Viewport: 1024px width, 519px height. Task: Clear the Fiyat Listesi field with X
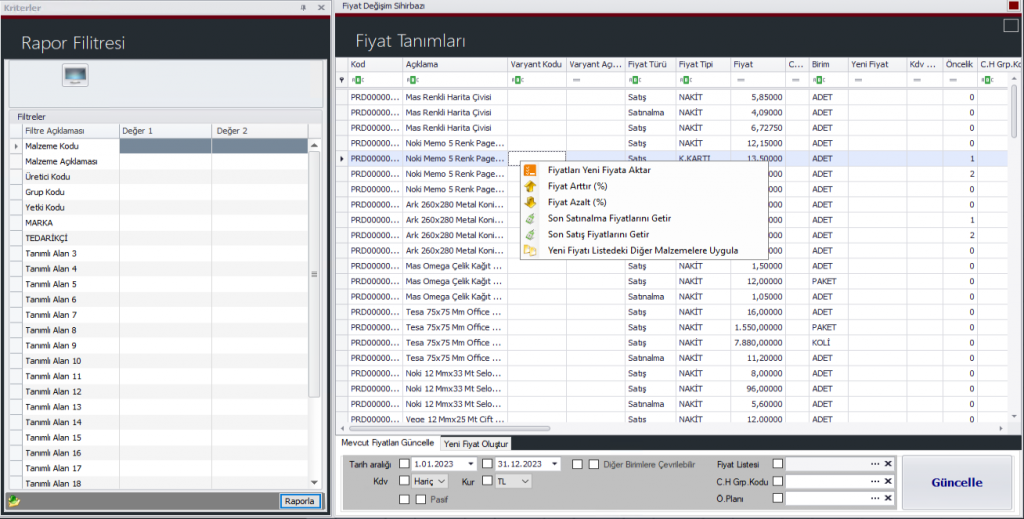click(887, 464)
